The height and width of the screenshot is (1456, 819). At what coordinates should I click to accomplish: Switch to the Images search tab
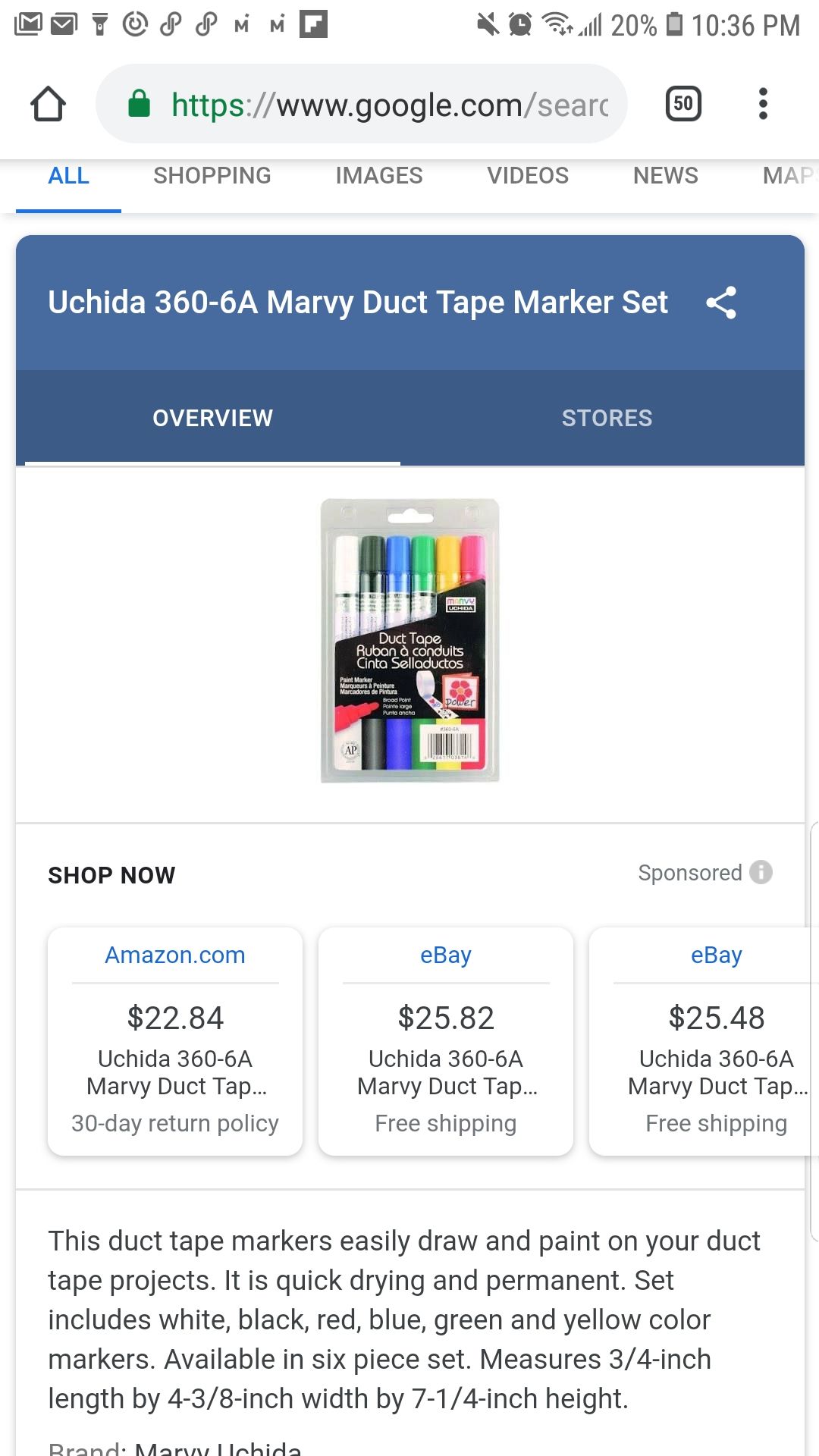pos(378,176)
